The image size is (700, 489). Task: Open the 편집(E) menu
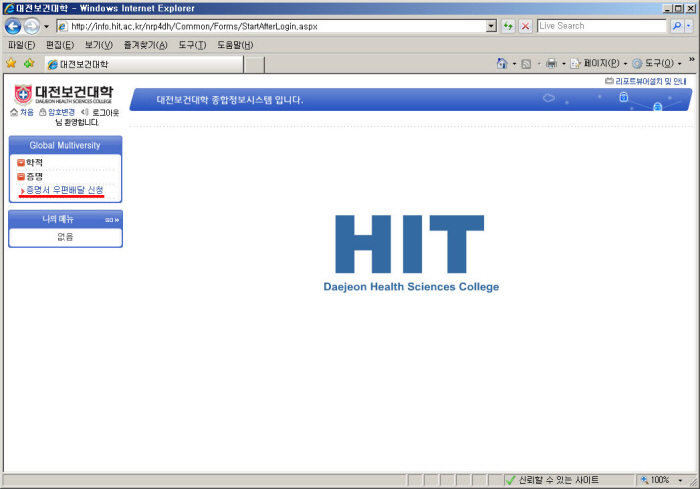[x=60, y=45]
